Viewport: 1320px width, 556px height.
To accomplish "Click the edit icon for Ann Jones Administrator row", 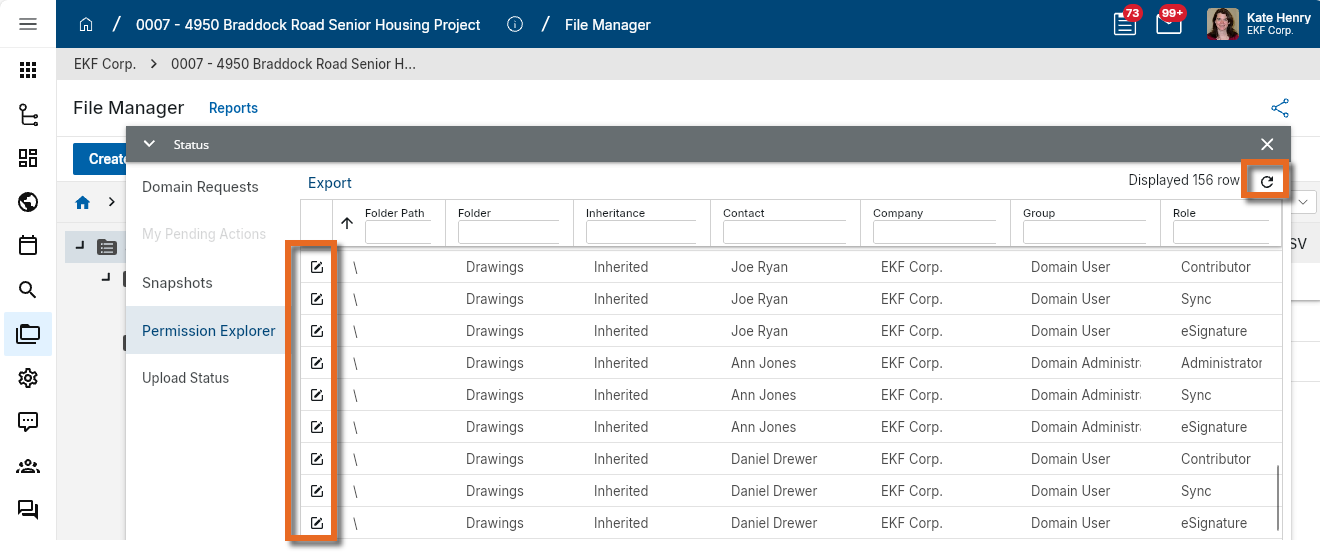I will pyautogui.click(x=317, y=363).
